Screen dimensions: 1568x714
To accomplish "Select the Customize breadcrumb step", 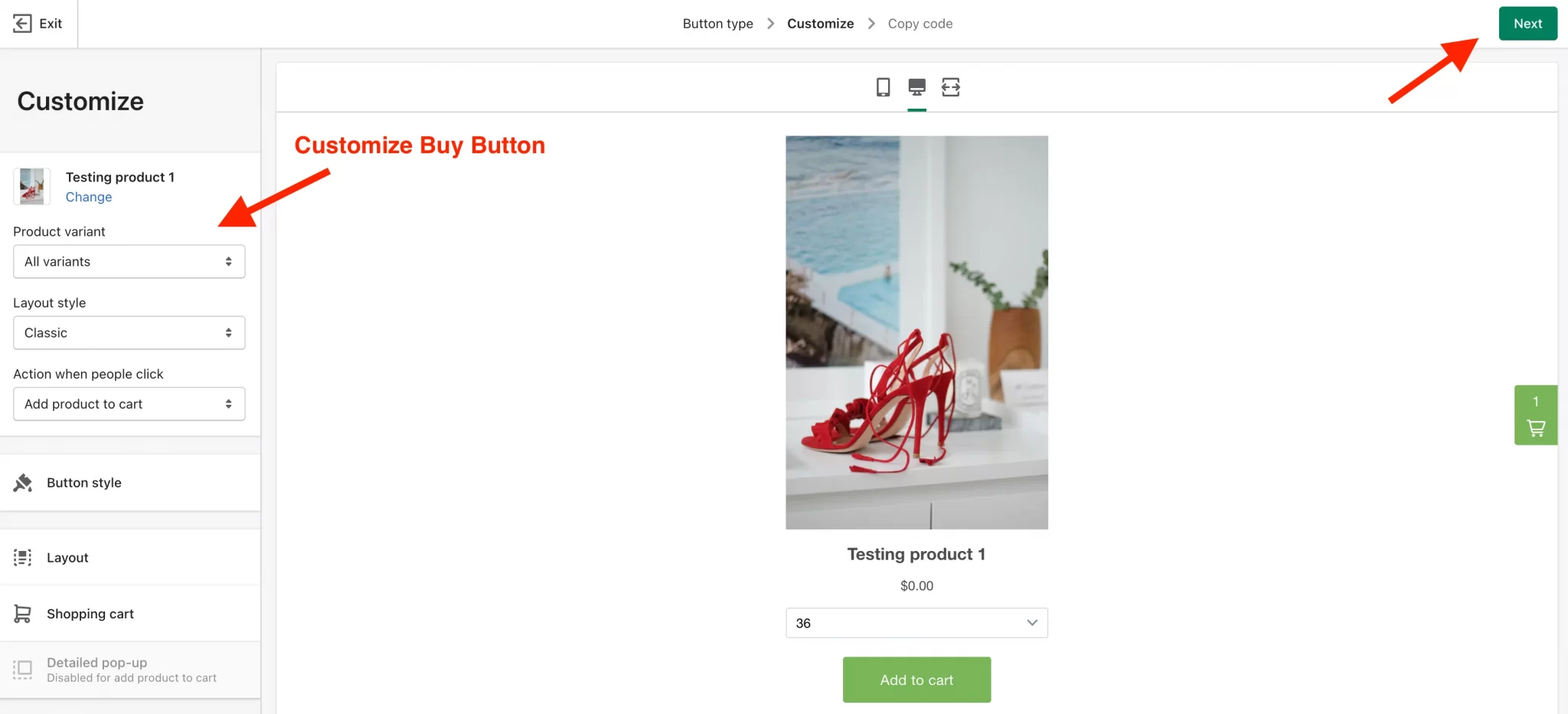I will coord(820,24).
